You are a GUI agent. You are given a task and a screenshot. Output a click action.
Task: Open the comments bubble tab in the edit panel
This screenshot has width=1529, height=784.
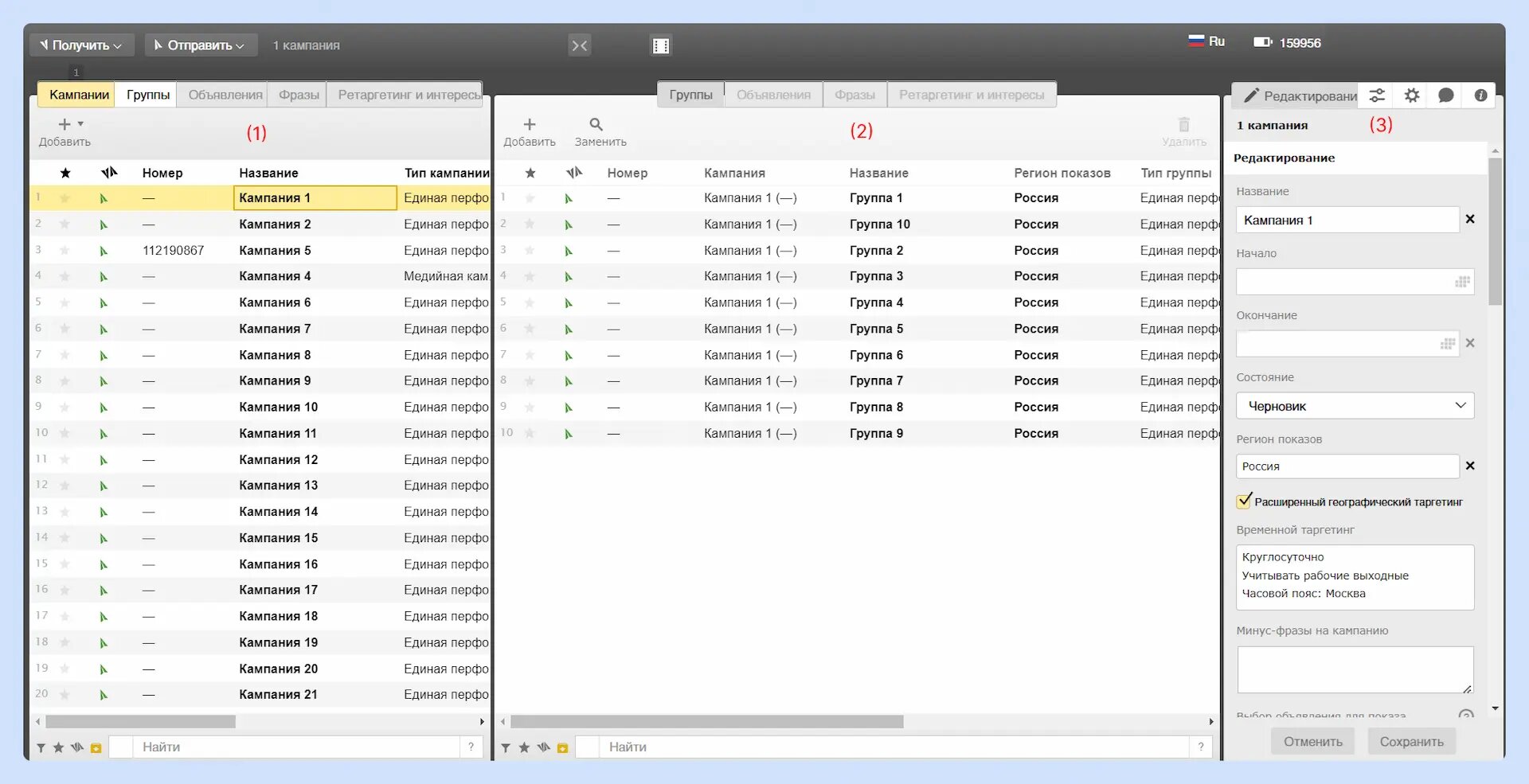click(1446, 96)
